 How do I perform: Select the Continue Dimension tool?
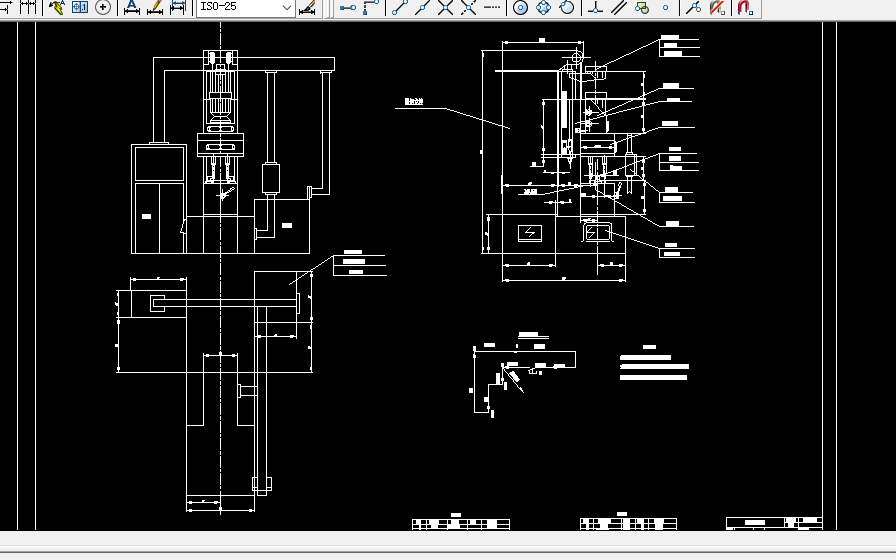click(27, 7)
